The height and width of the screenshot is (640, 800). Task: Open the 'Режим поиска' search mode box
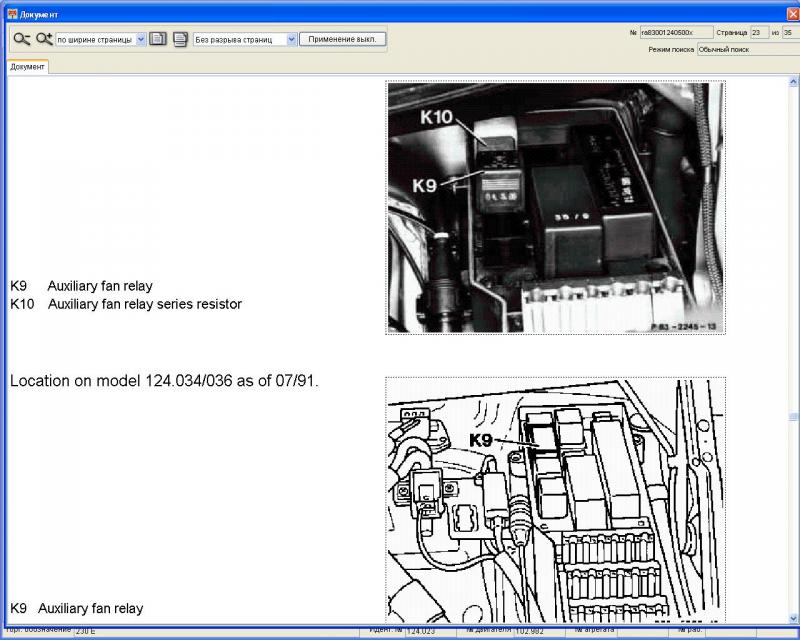point(748,50)
